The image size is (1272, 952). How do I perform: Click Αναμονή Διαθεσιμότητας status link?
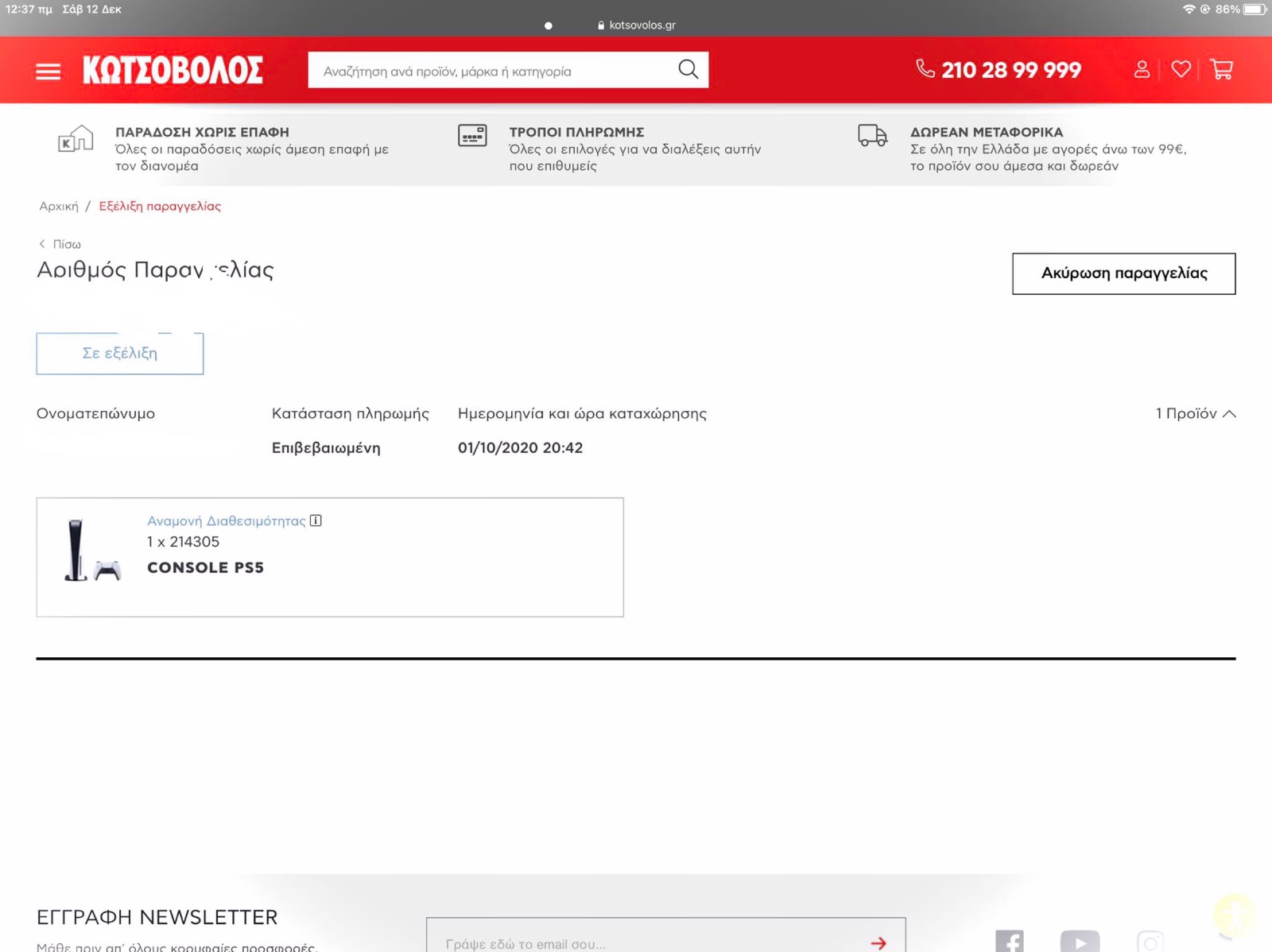(x=226, y=521)
